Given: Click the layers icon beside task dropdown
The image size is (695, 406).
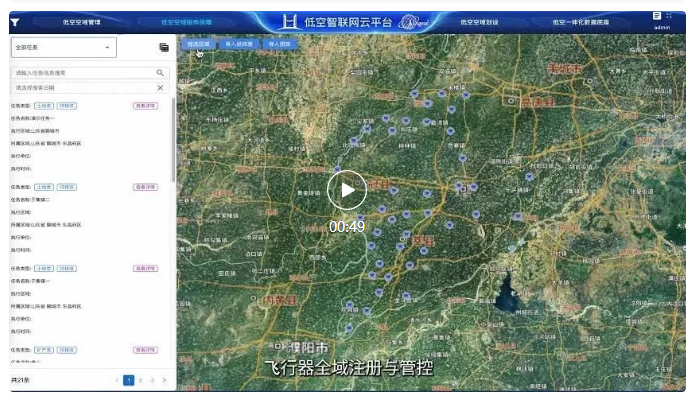Looking at the screenshot, I should pyautogui.click(x=164, y=47).
